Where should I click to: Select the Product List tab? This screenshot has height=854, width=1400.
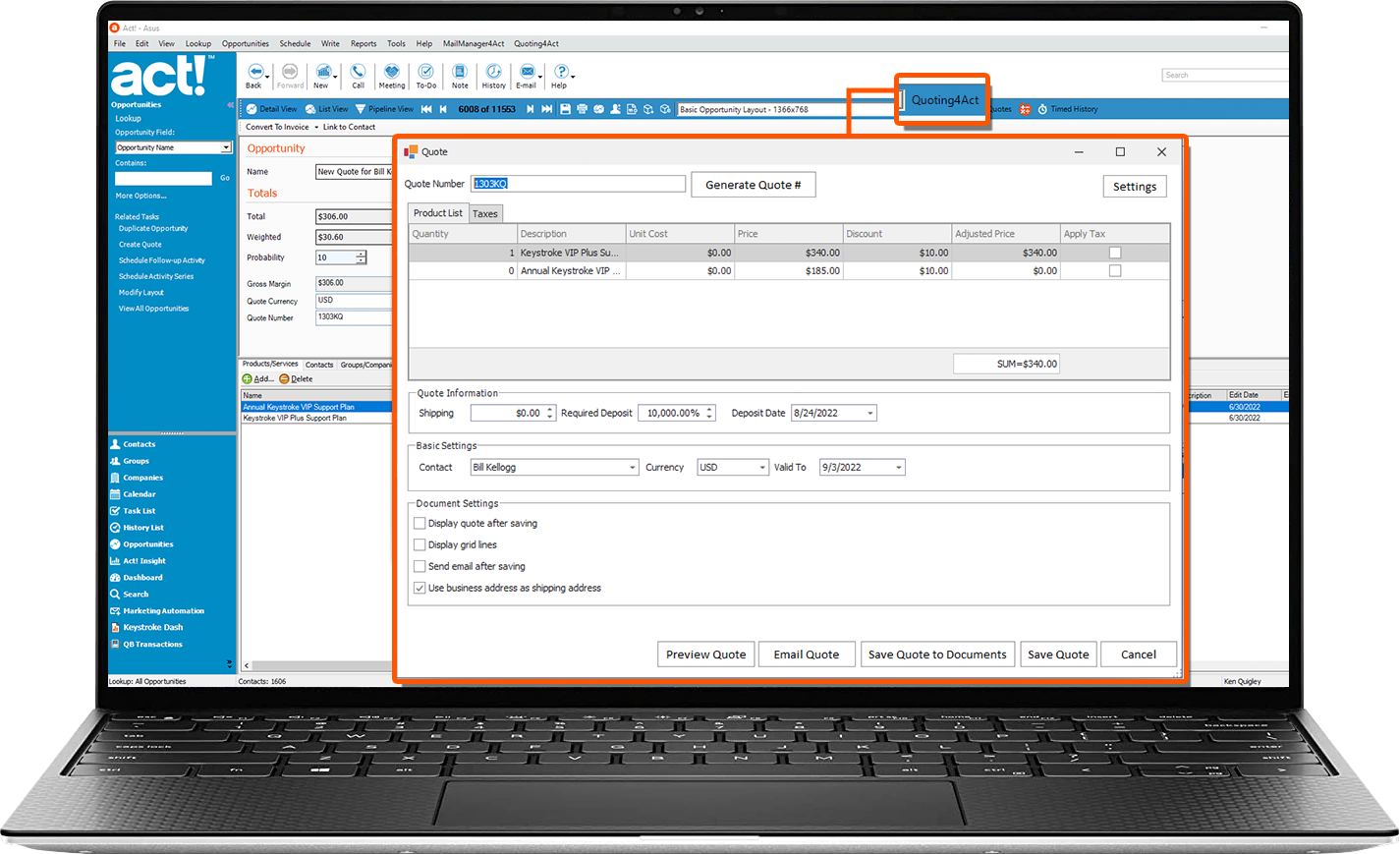coord(438,212)
